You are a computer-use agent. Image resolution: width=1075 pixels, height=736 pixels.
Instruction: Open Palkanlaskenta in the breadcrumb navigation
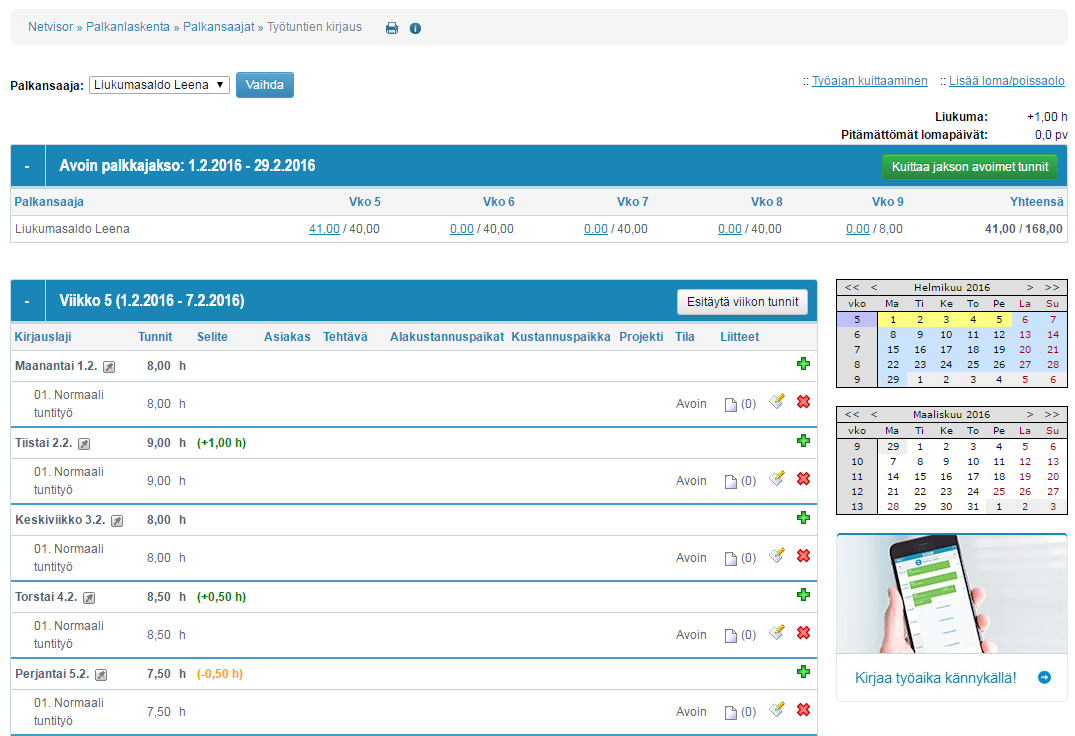[128, 27]
